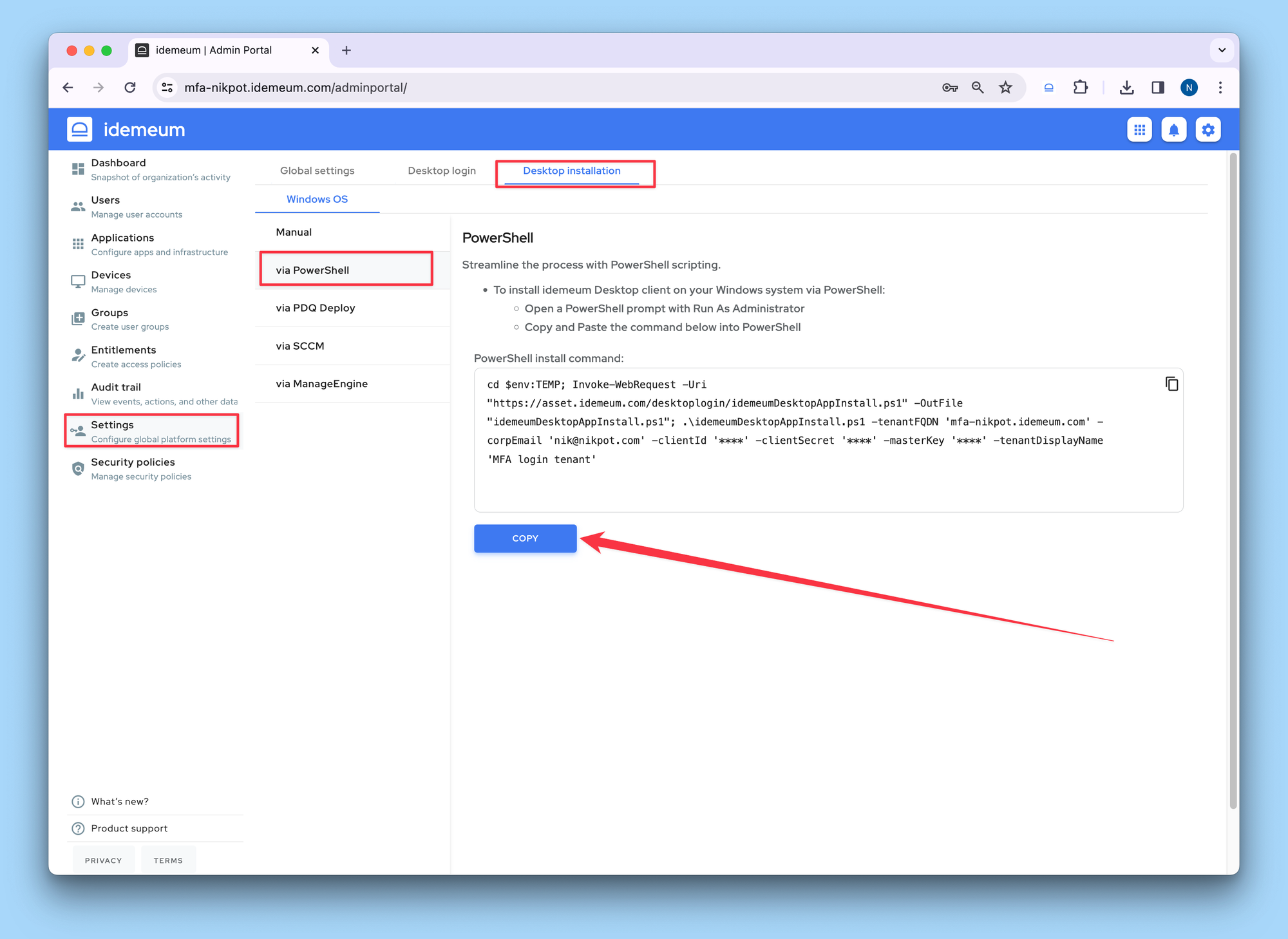Open the TERMS link

[168, 860]
